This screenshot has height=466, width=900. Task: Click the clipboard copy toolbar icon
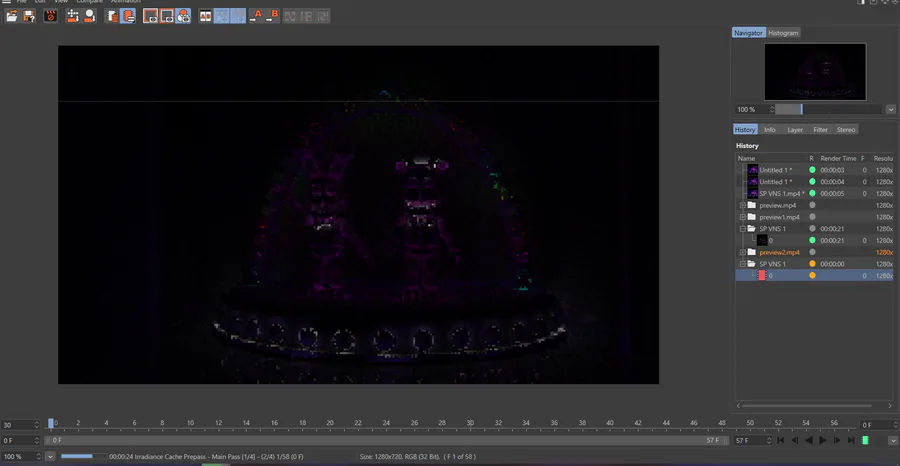[x=112, y=16]
